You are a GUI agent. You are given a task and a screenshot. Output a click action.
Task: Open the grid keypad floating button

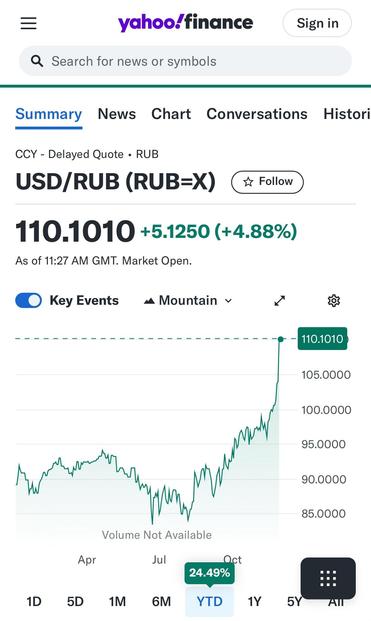pos(328,578)
